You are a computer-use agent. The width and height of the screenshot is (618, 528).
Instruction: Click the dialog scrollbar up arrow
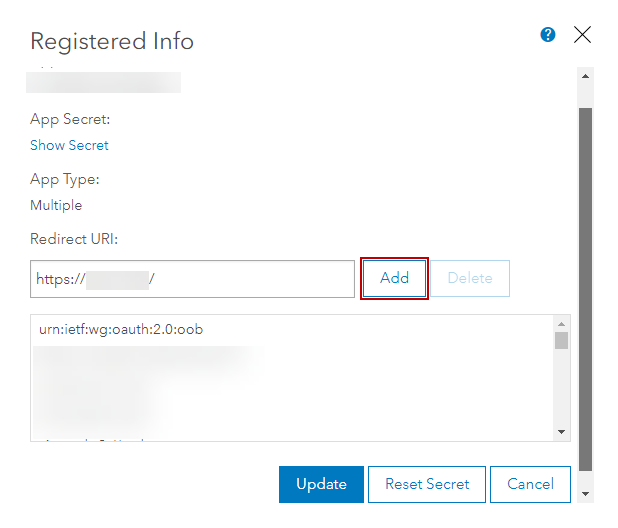[x=586, y=75]
